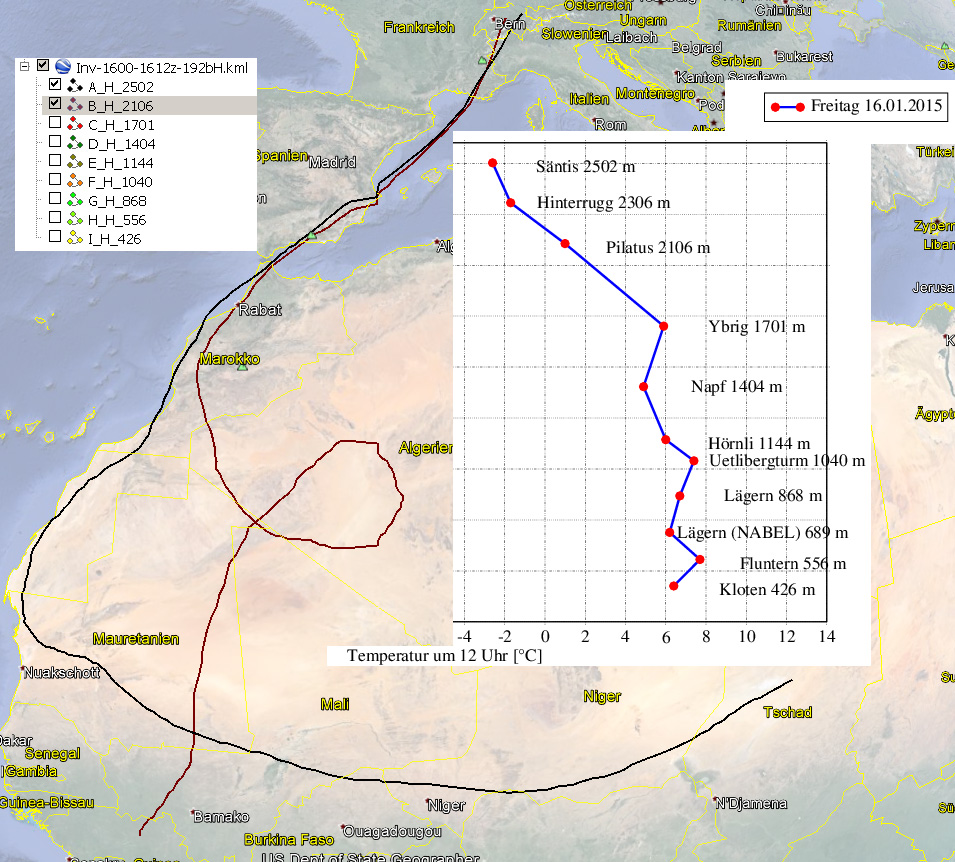
Task: Click the green path icon of G_H_868
Action: [x=75, y=199]
